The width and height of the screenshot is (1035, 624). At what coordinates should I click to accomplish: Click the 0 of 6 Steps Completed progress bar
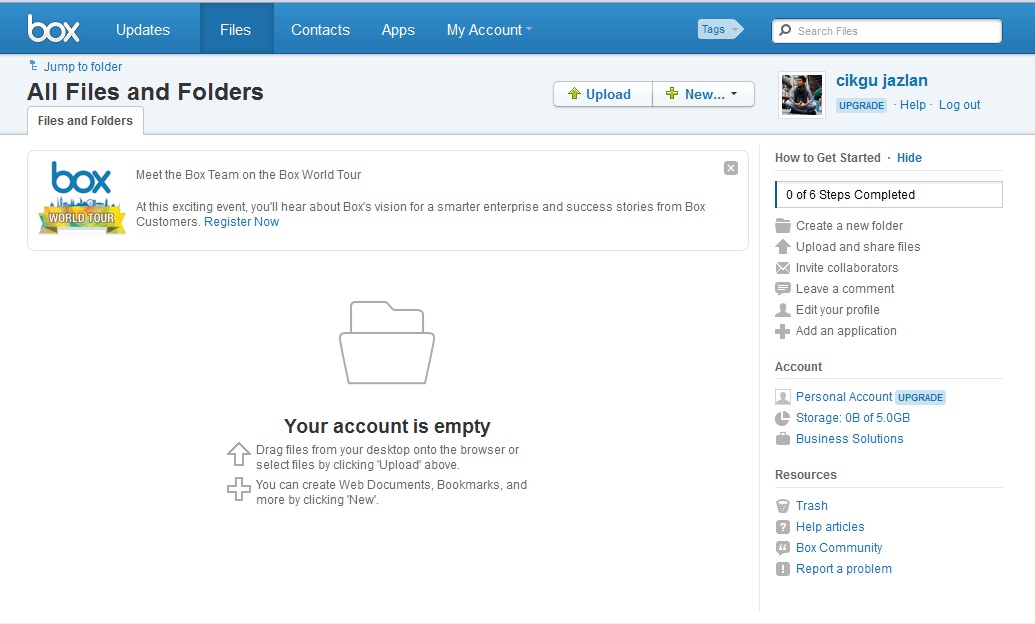point(888,194)
